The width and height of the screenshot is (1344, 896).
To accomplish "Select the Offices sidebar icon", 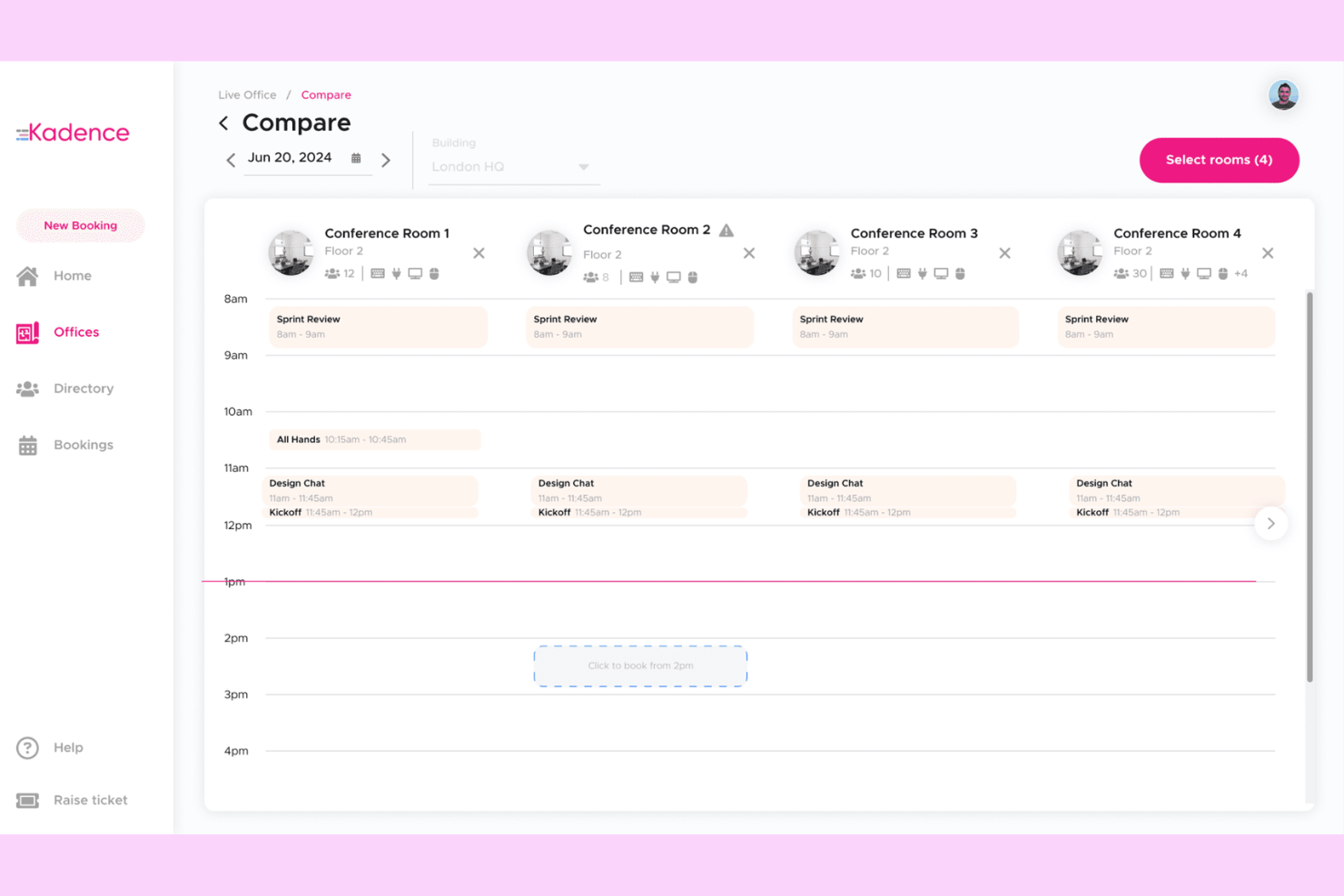I will click(x=28, y=331).
